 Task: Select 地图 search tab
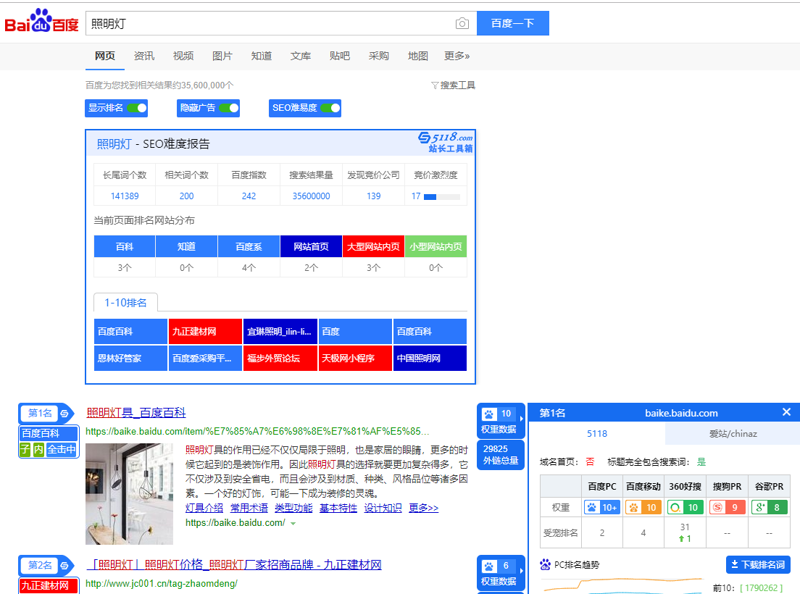pyautogui.click(x=418, y=56)
